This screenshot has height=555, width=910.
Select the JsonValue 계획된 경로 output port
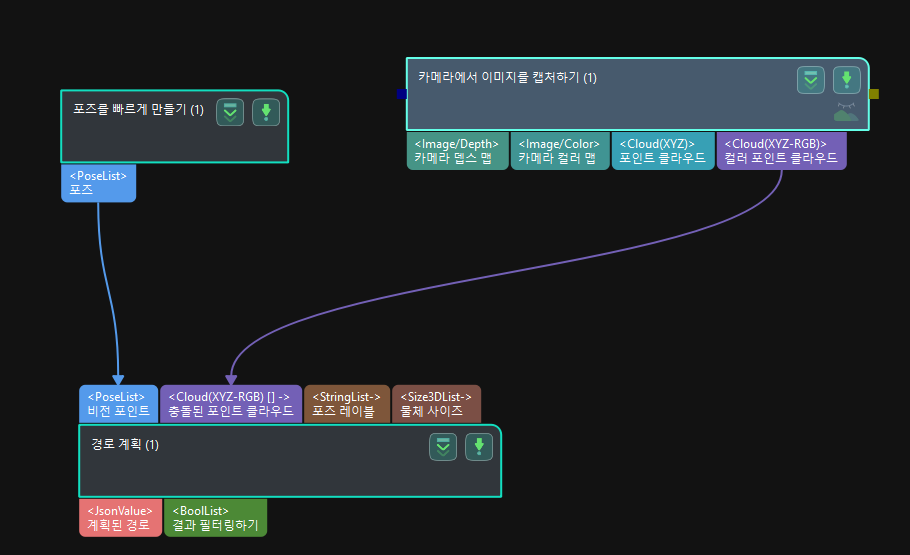tap(120, 518)
